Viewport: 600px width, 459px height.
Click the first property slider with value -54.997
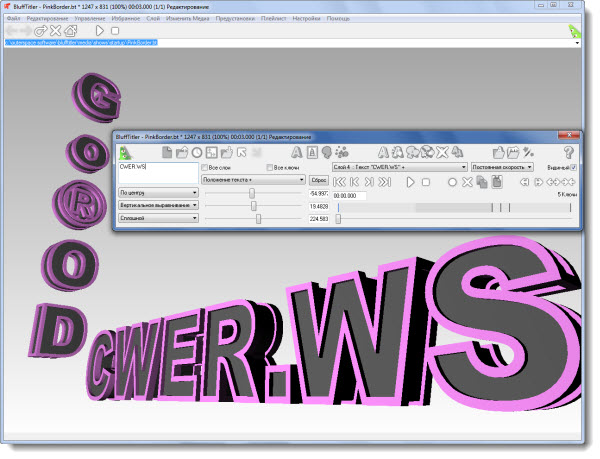(252, 194)
